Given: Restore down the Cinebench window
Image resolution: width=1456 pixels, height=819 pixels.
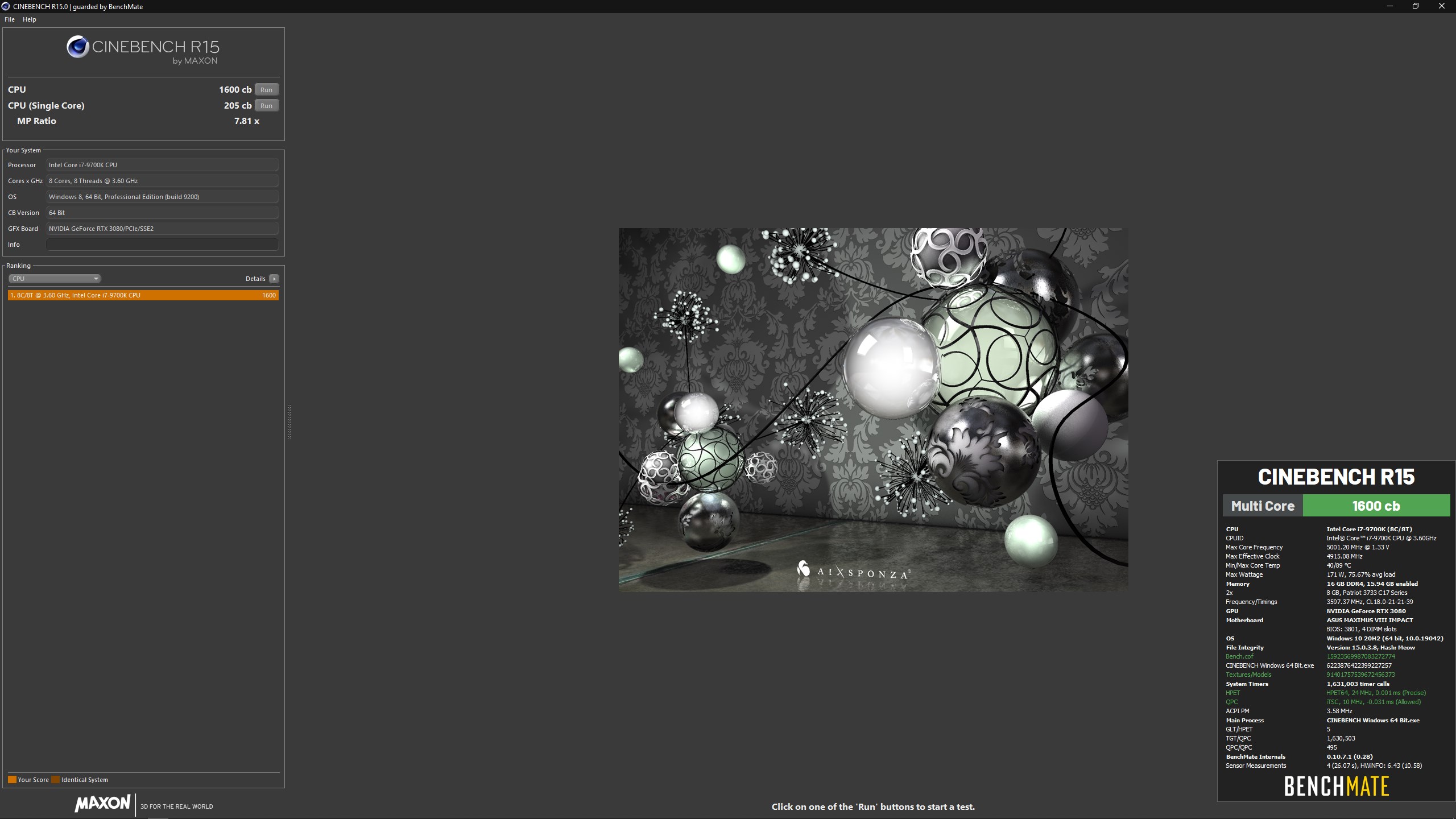Looking at the screenshot, I should click(x=1416, y=6).
